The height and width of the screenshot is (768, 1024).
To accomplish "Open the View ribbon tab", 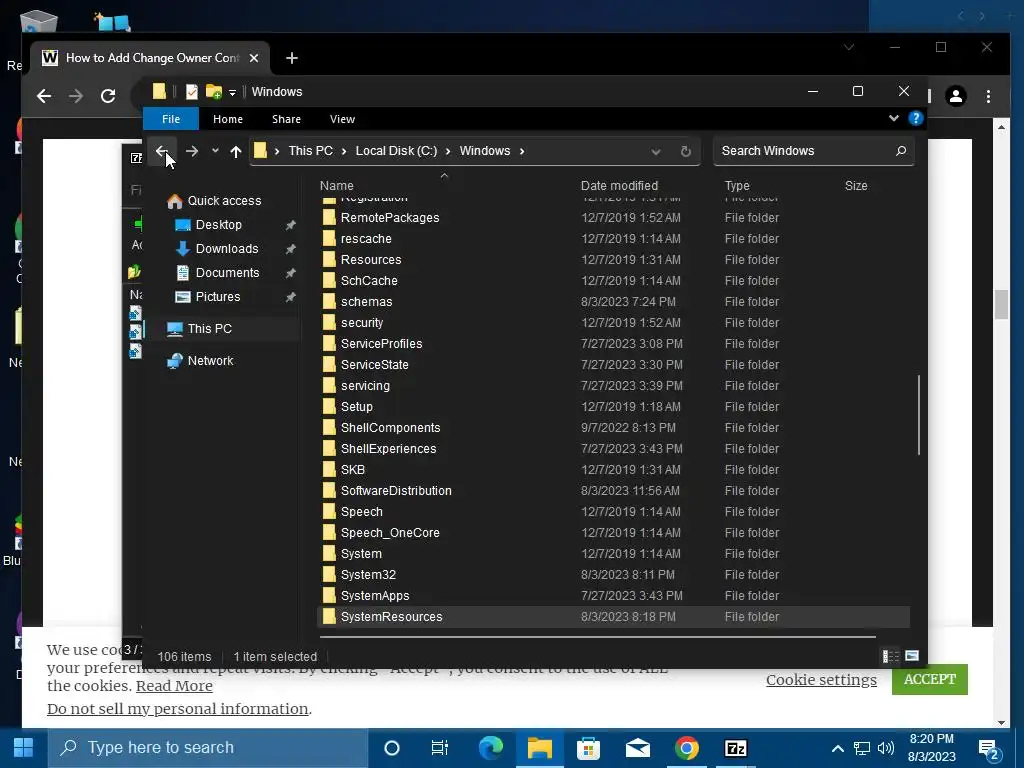I will [342, 119].
